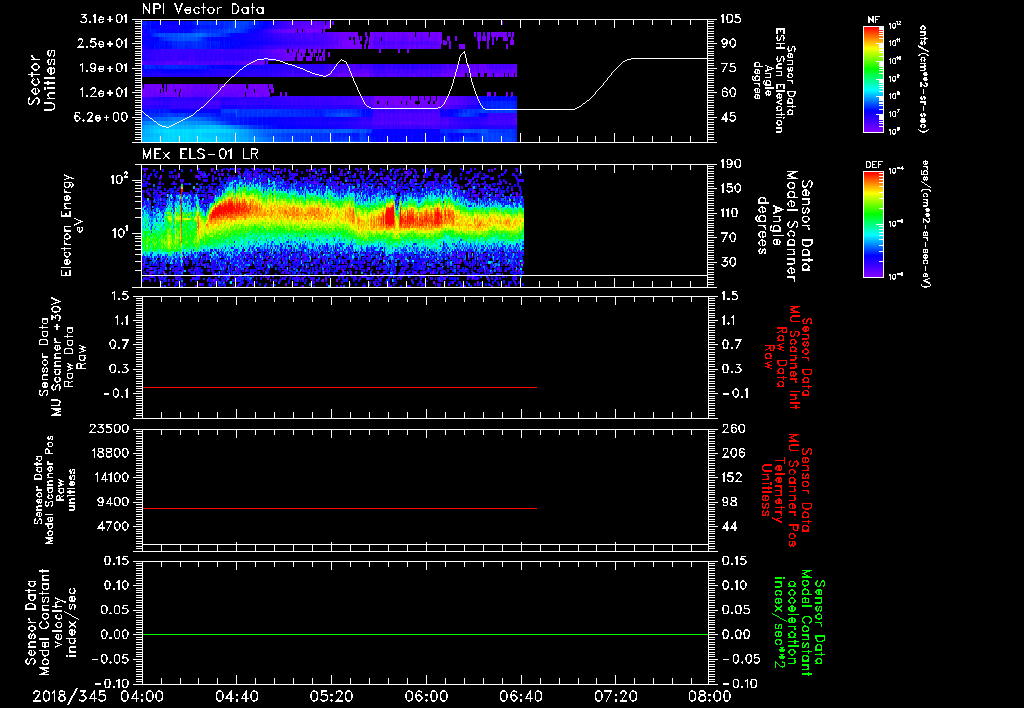This screenshot has height=708, width=1024.
Task: Click the '04:40' time axis label
Action: point(236,697)
